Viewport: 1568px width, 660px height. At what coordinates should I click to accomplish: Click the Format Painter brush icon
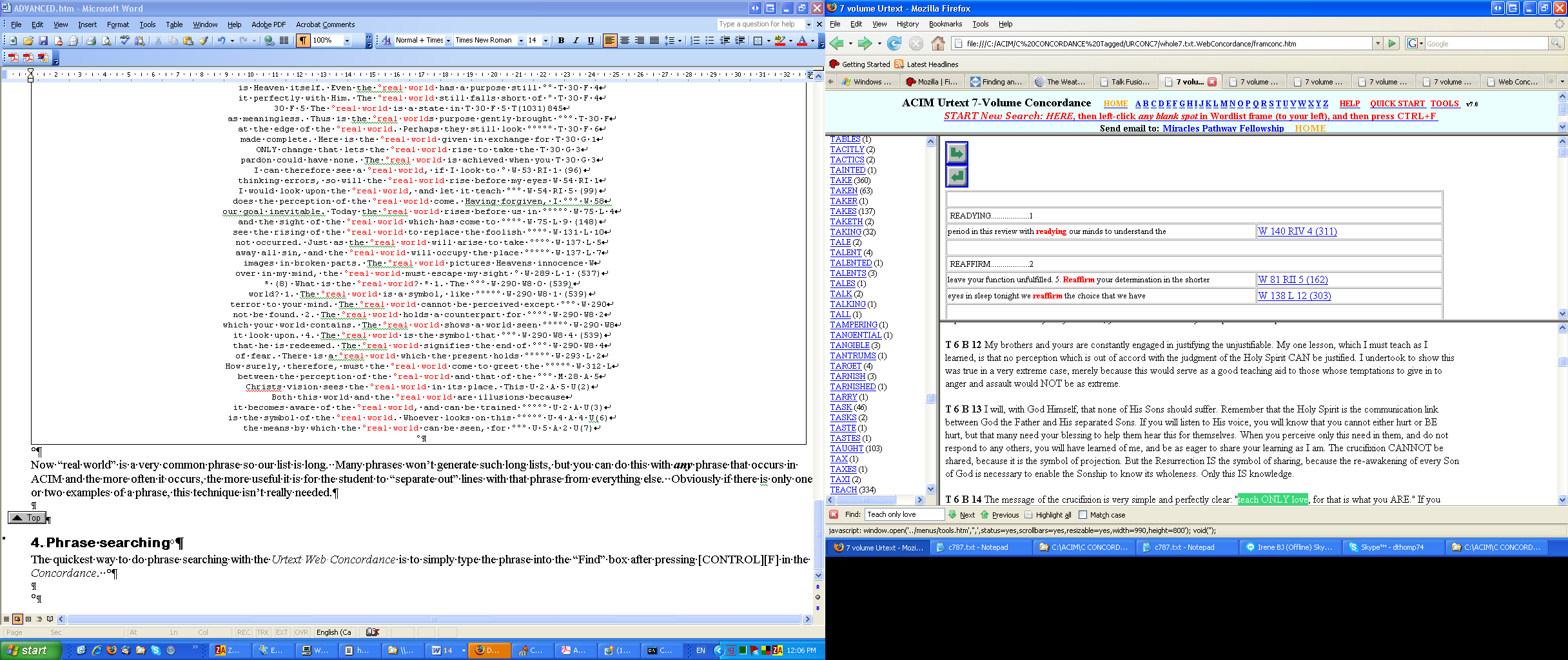203,41
